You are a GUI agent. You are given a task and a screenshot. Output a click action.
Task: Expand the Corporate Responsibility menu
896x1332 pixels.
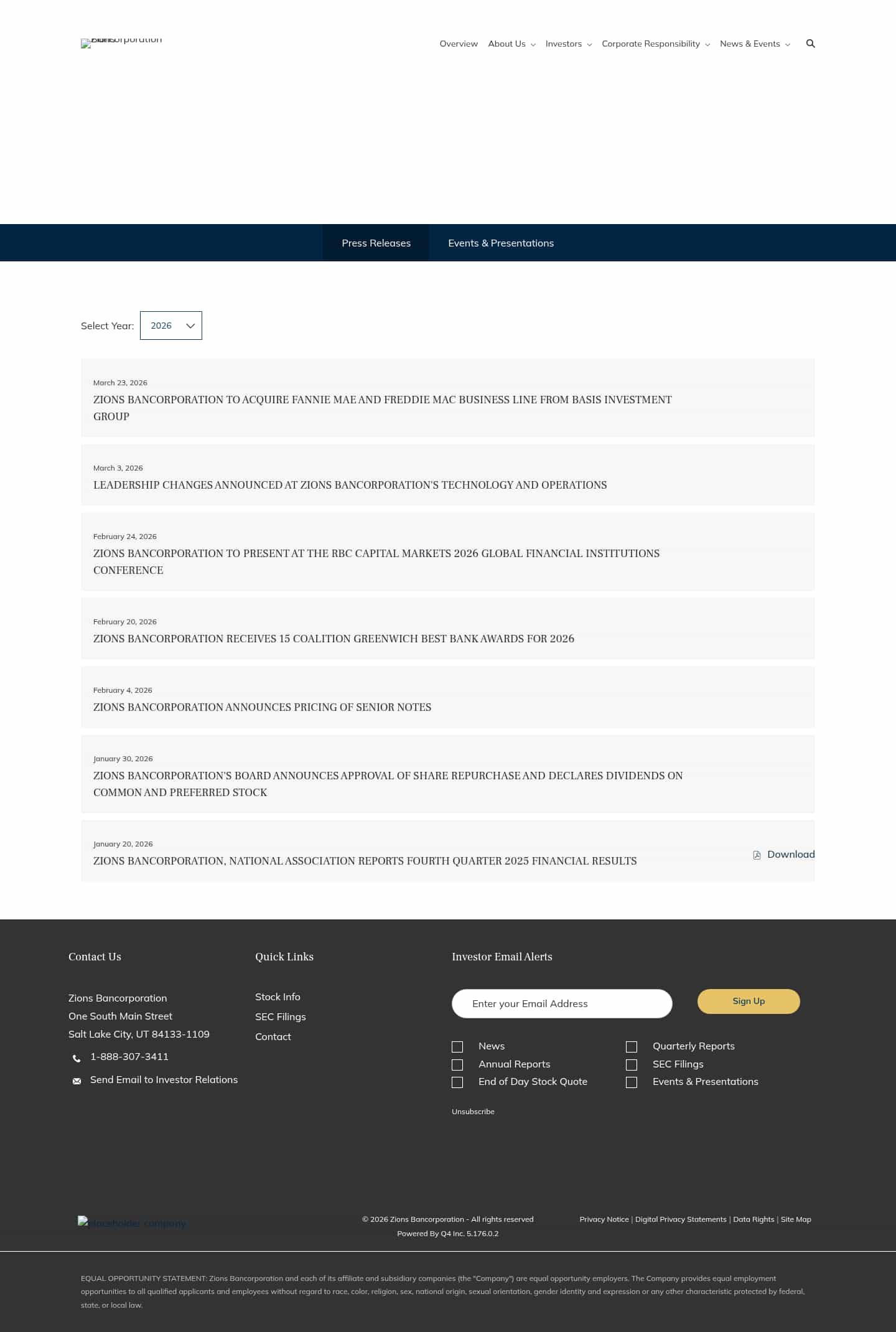pyautogui.click(x=655, y=44)
